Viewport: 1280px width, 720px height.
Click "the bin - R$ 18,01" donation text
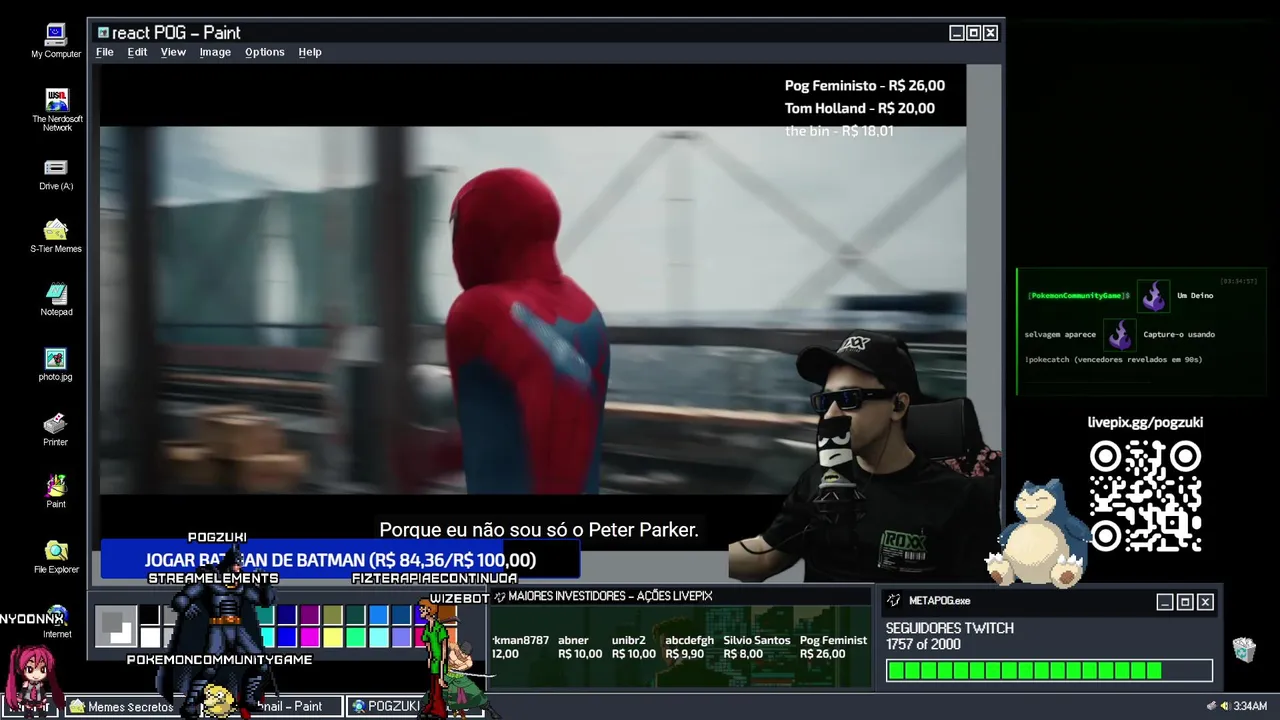[839, 131]
